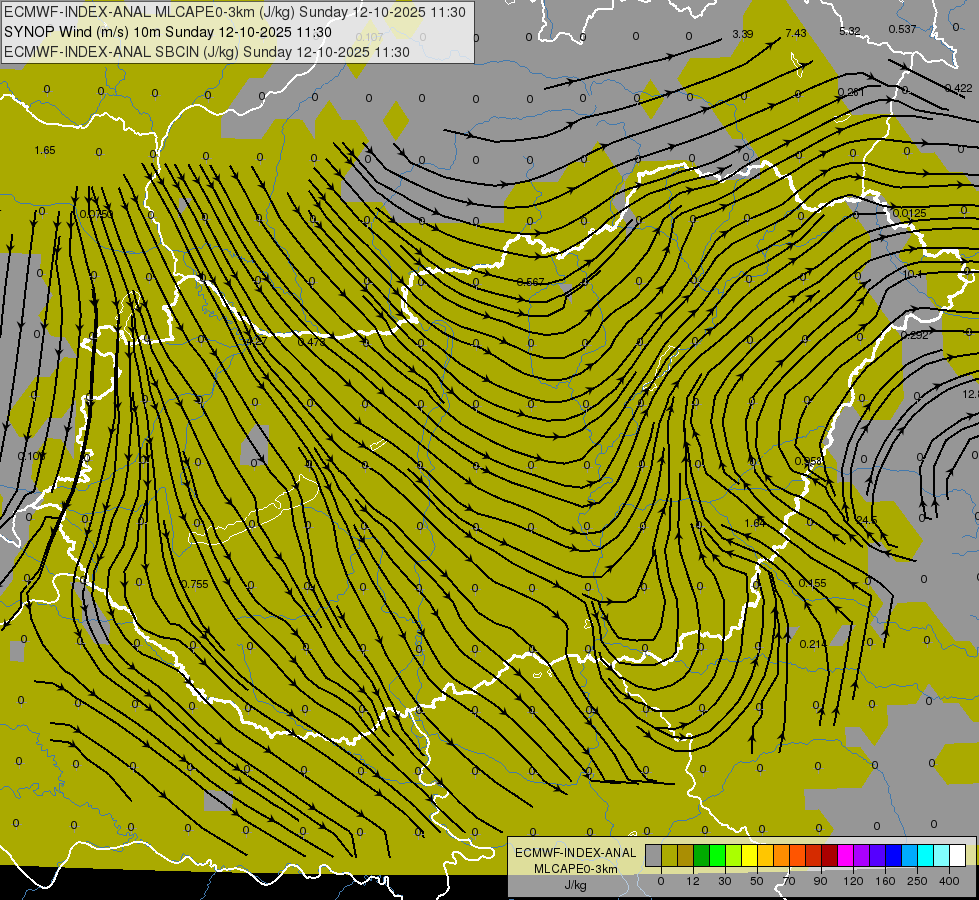Click the map value 10.1

(912, 274)
